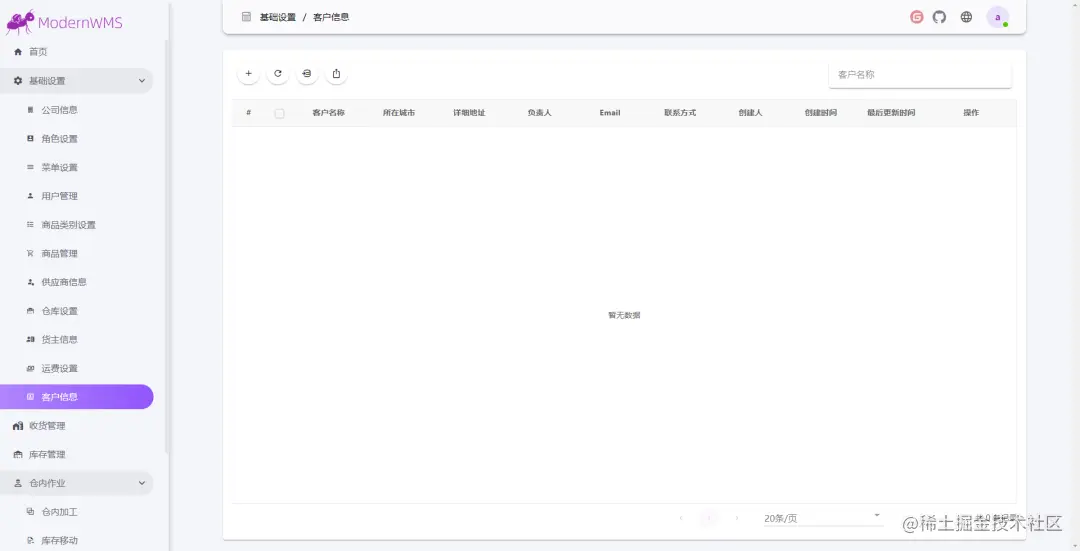Click the 详细地址 column header
Viewport: 1080px width, 551px height.
tap(469, 113)
